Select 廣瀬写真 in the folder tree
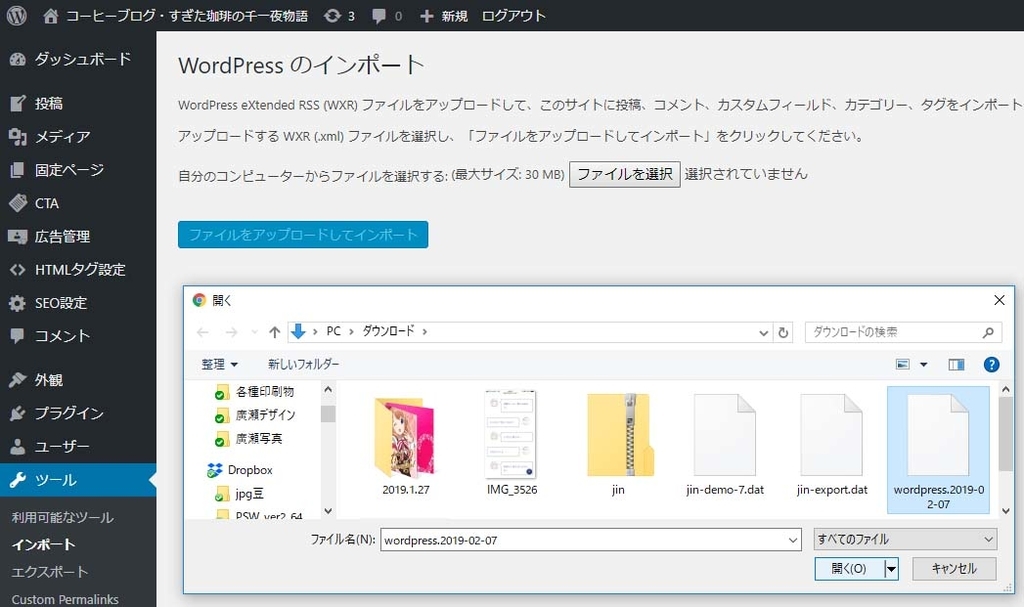This screenshot has height=607, width=1024. [248, 439]
